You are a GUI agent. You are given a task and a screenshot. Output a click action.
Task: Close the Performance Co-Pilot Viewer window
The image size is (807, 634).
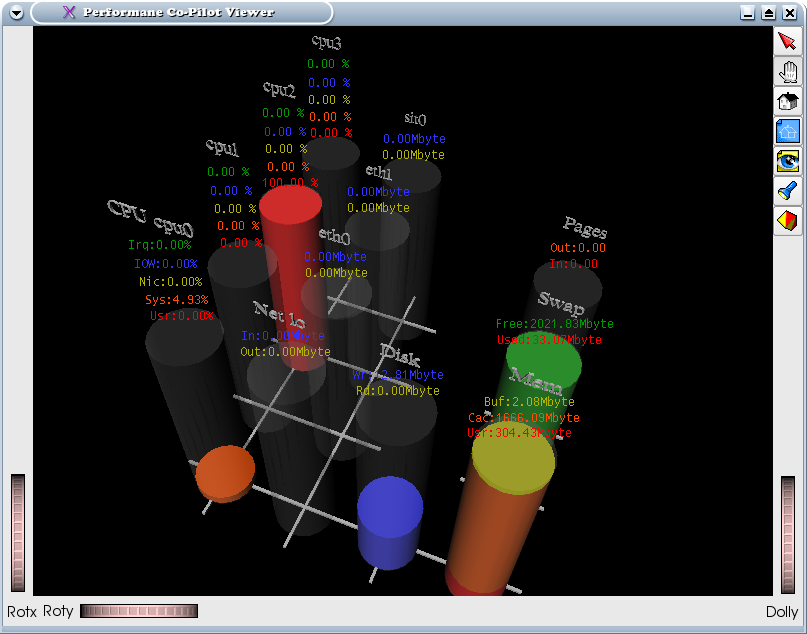pyautogui.click(x=789, y=13)
